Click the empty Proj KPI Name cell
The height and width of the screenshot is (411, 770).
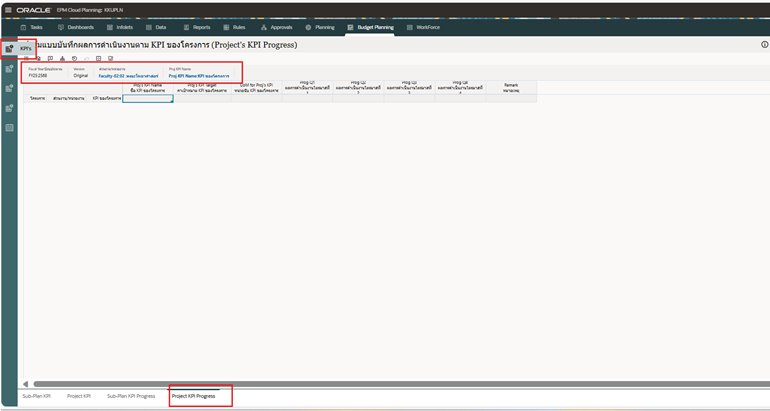(x=148, y=99)
